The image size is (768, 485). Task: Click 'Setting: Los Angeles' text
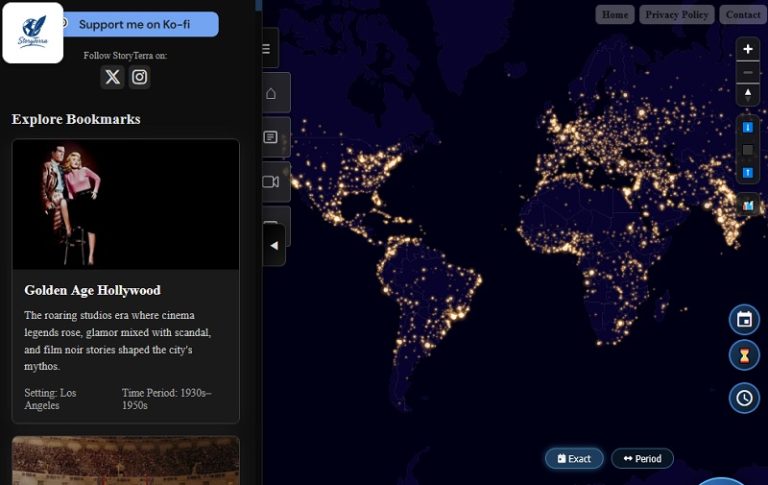(50, 399)
